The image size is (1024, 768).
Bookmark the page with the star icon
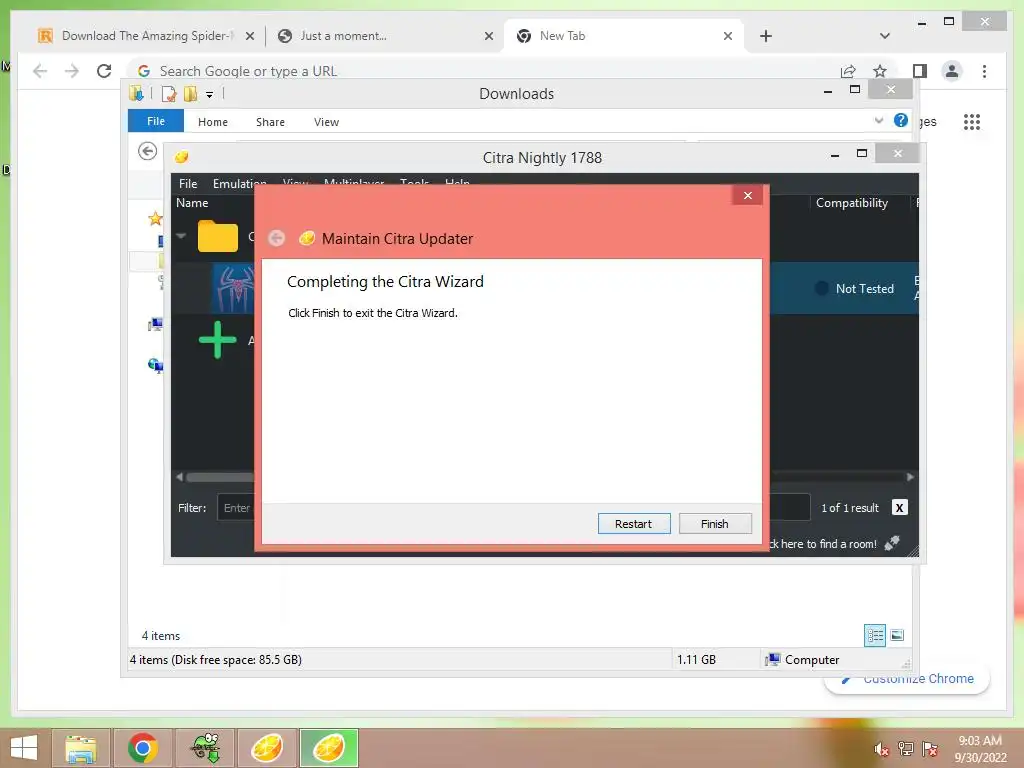(880, 71)
